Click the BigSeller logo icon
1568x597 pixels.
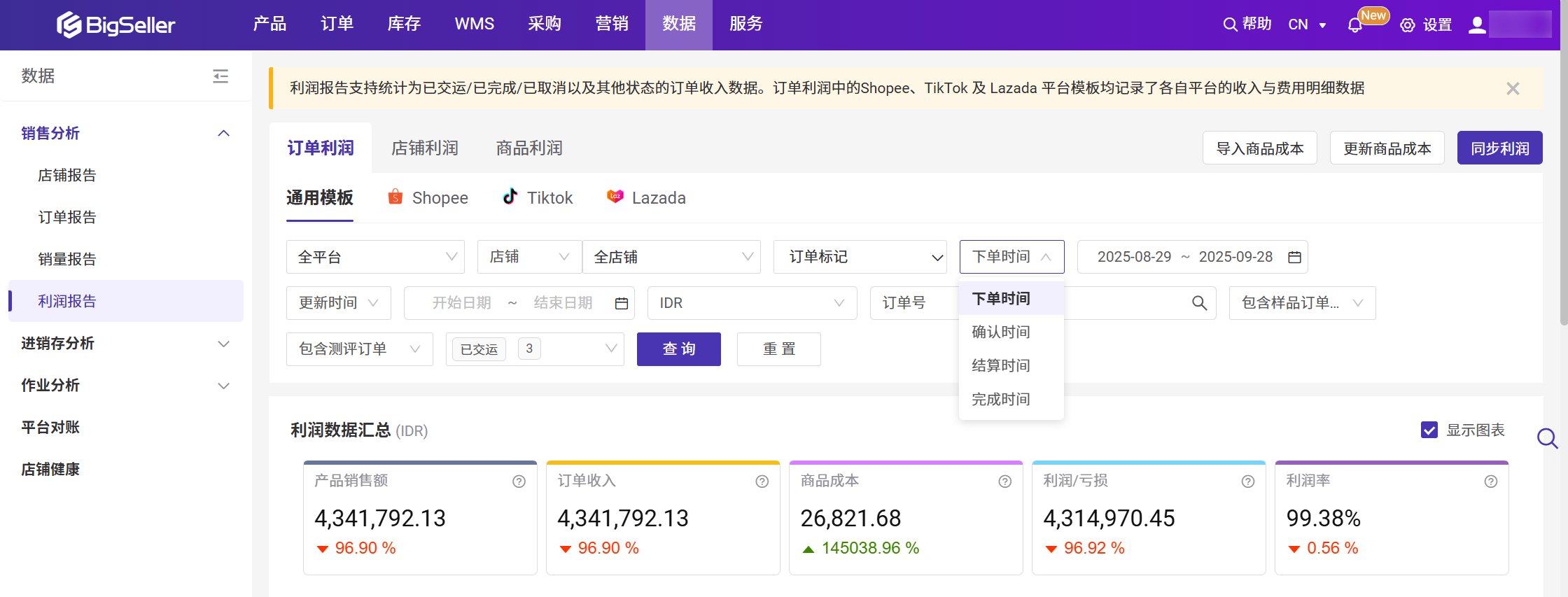69,24
